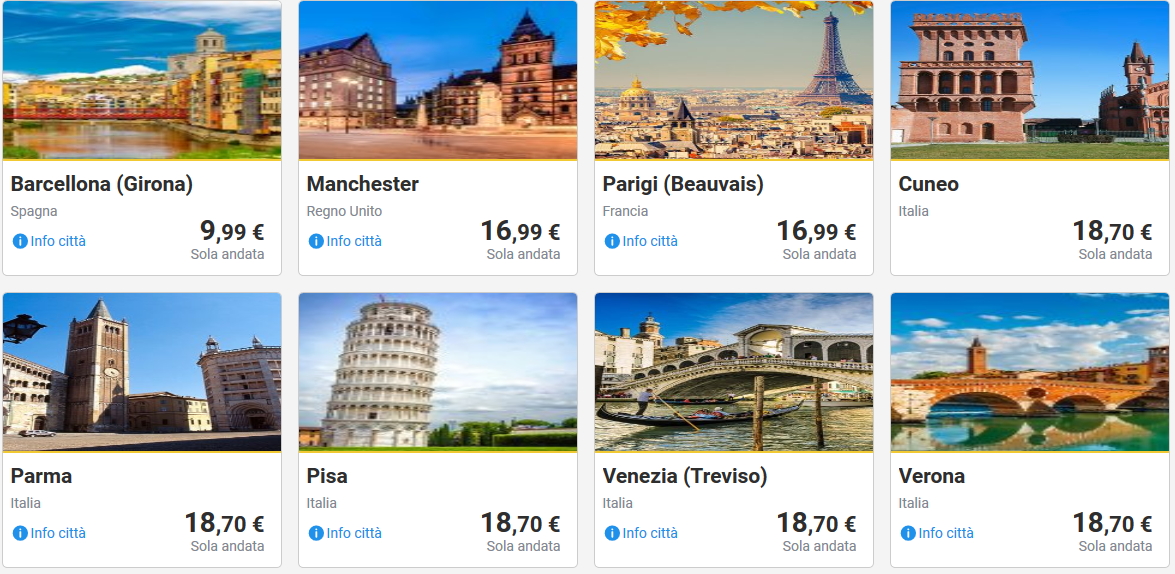Click the 16,99 € Parigi price
Screen dimensions: 1175x574
816,232
